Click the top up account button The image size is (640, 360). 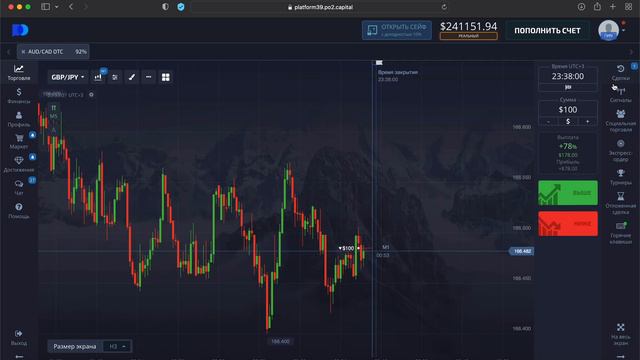coord(547,30)
